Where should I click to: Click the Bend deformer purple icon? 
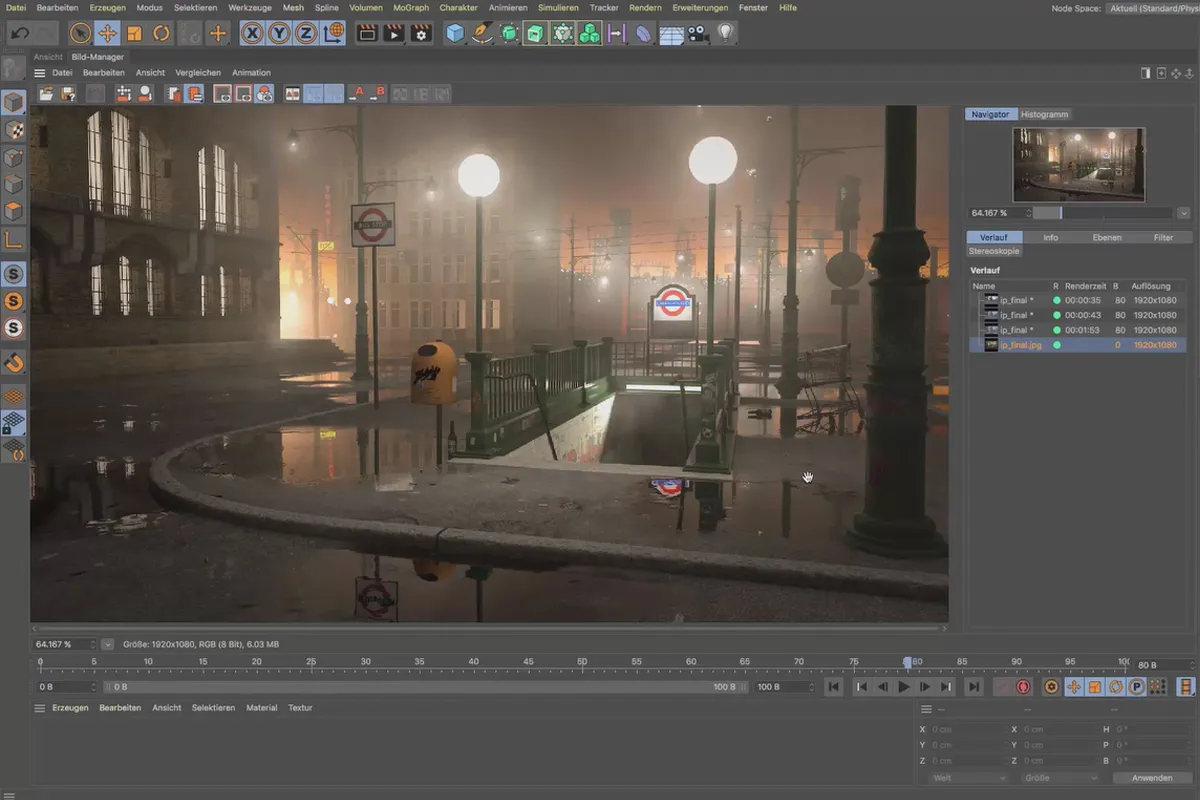tap(644, 33)
